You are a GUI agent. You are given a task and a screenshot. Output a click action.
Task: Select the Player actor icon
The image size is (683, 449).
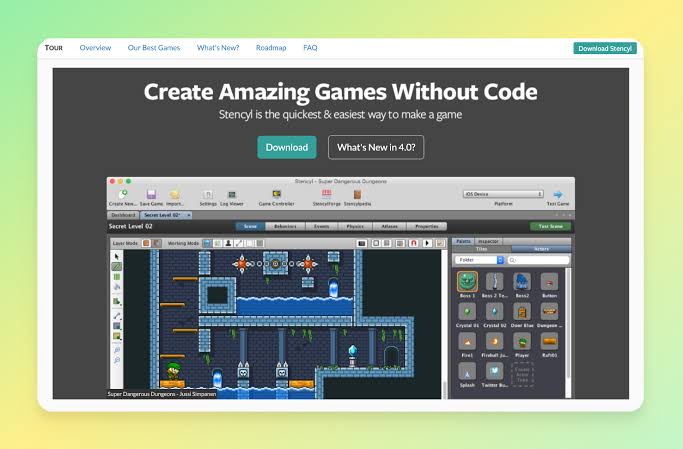522,342
